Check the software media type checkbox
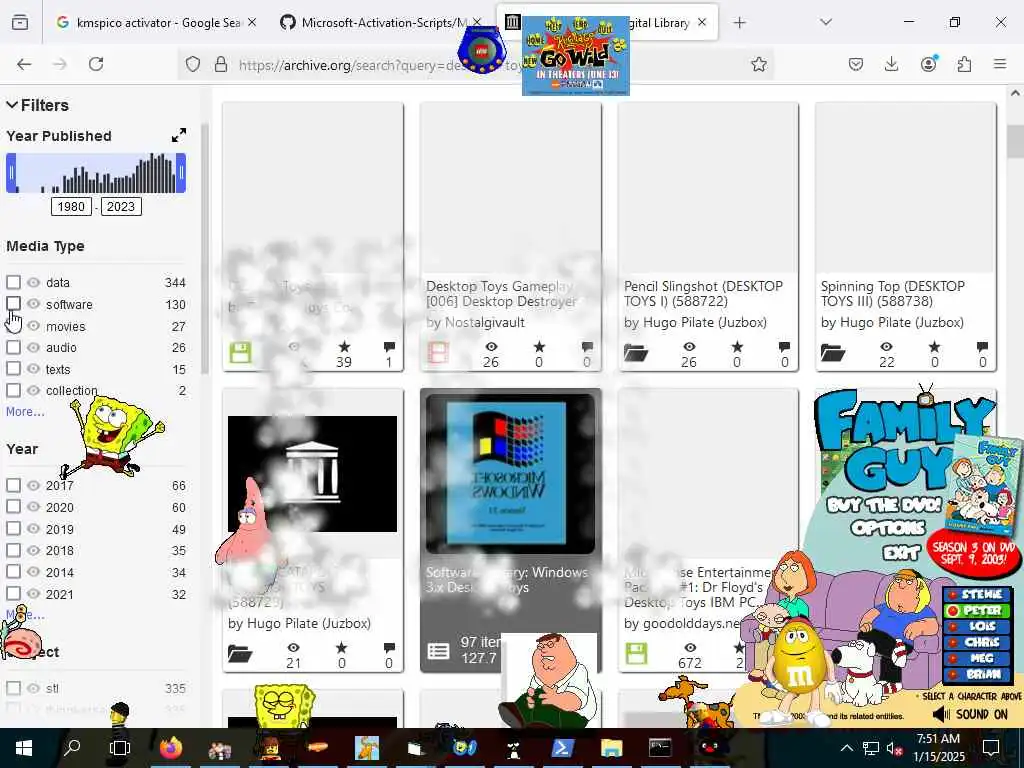Image resolution: width=1024 pixels, height=768 pixels. 13,304
